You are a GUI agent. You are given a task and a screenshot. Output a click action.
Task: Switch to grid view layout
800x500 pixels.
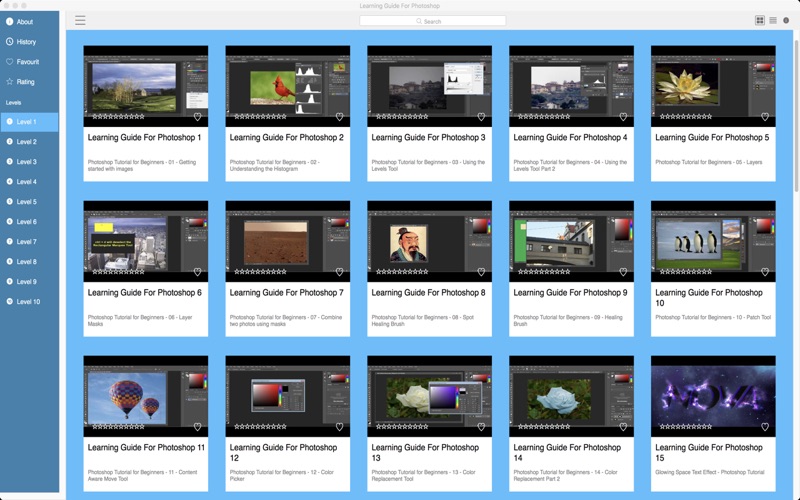tap(760, 20)
